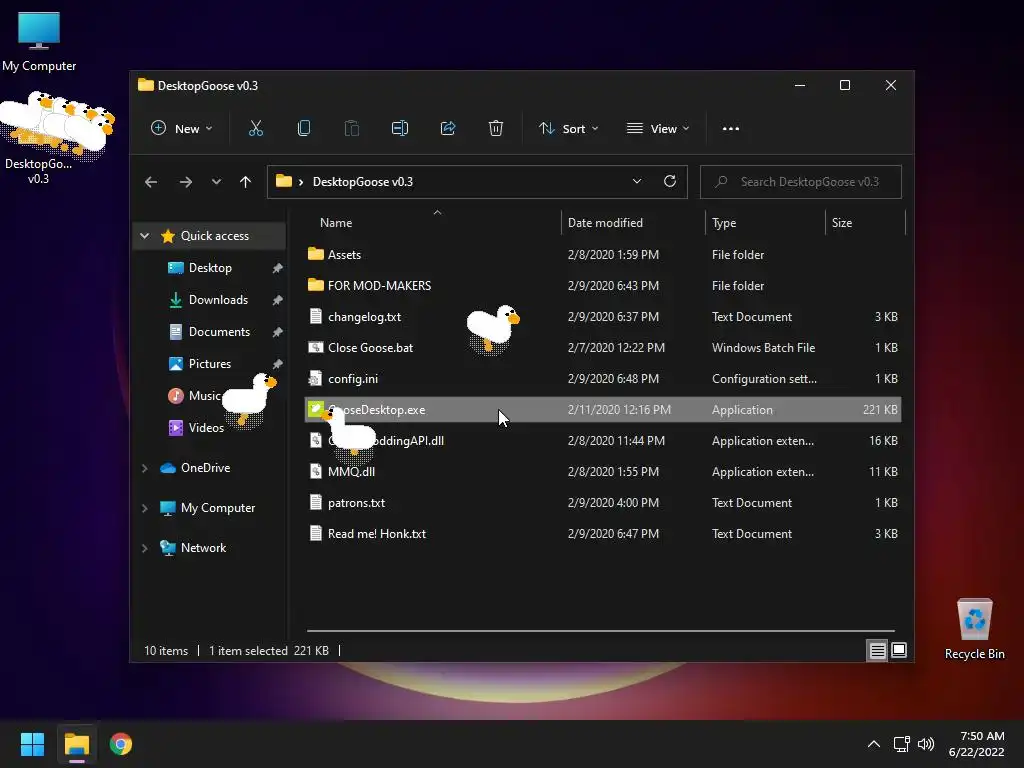Screen dimensions: 1024x768
Task: Go back with the left arrow
Action: (x=151, y=182)
